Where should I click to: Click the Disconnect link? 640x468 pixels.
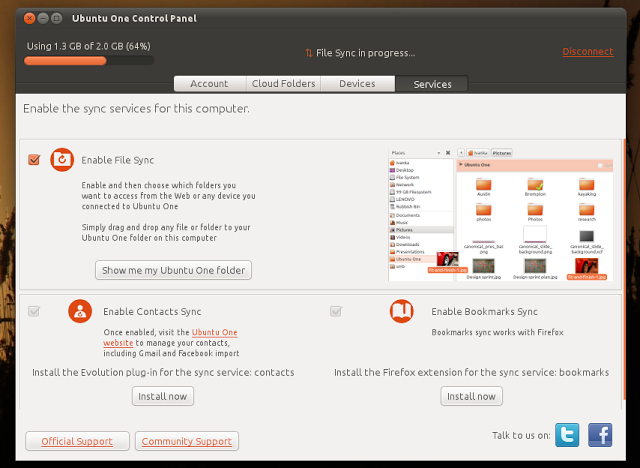[x=588, y=51]
